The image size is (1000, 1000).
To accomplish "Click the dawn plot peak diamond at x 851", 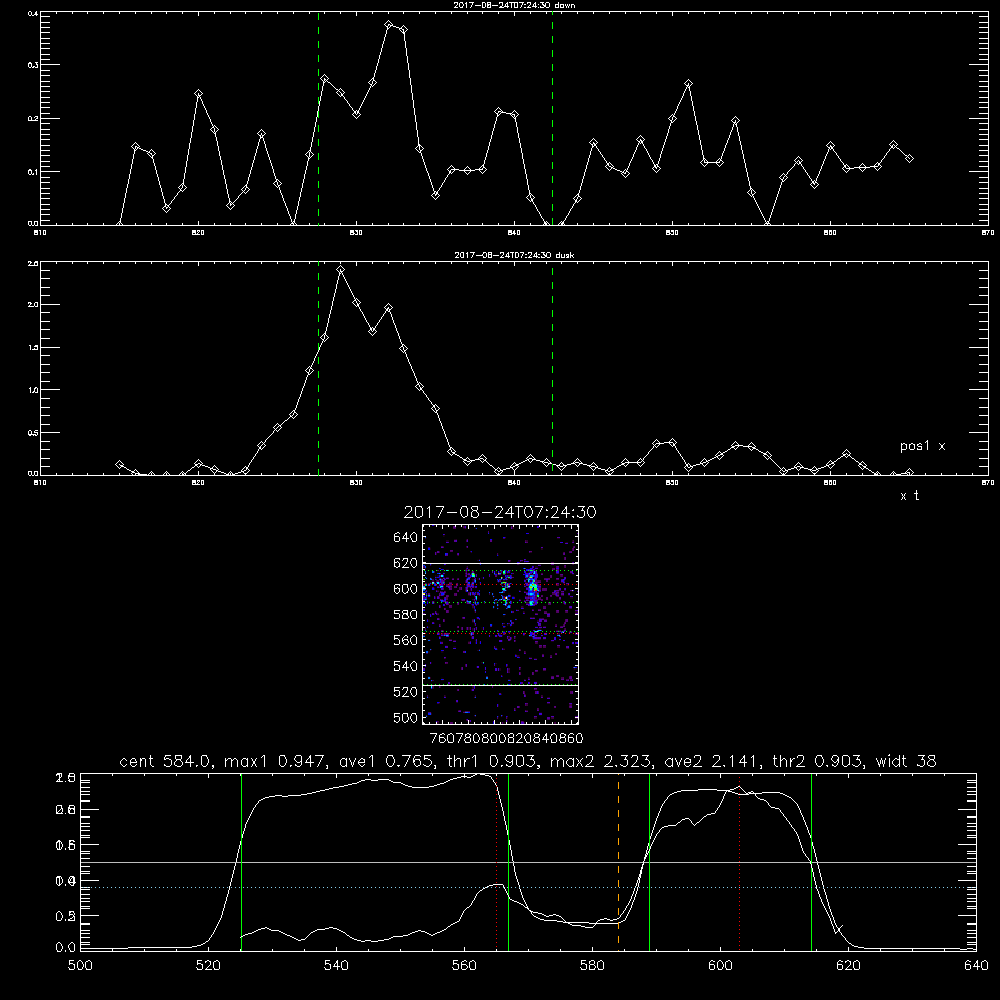I will coord(688,84).
